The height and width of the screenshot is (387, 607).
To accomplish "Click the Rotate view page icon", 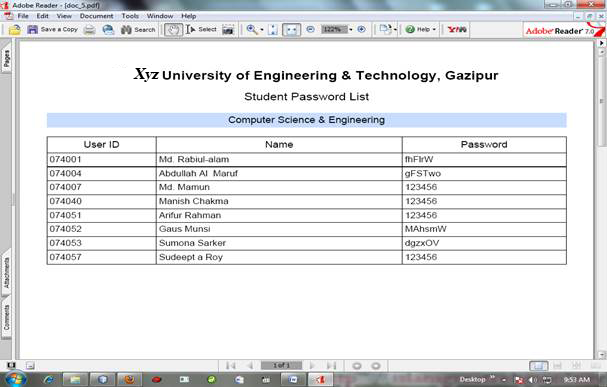I will (385, 29).
